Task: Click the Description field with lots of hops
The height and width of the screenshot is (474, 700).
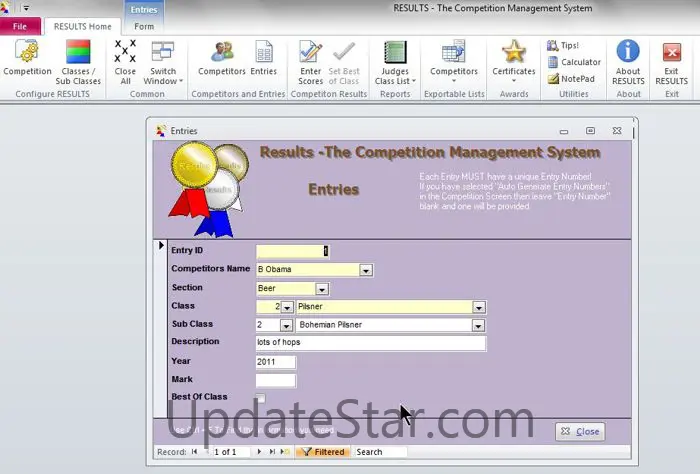Action: coord(371,343)
